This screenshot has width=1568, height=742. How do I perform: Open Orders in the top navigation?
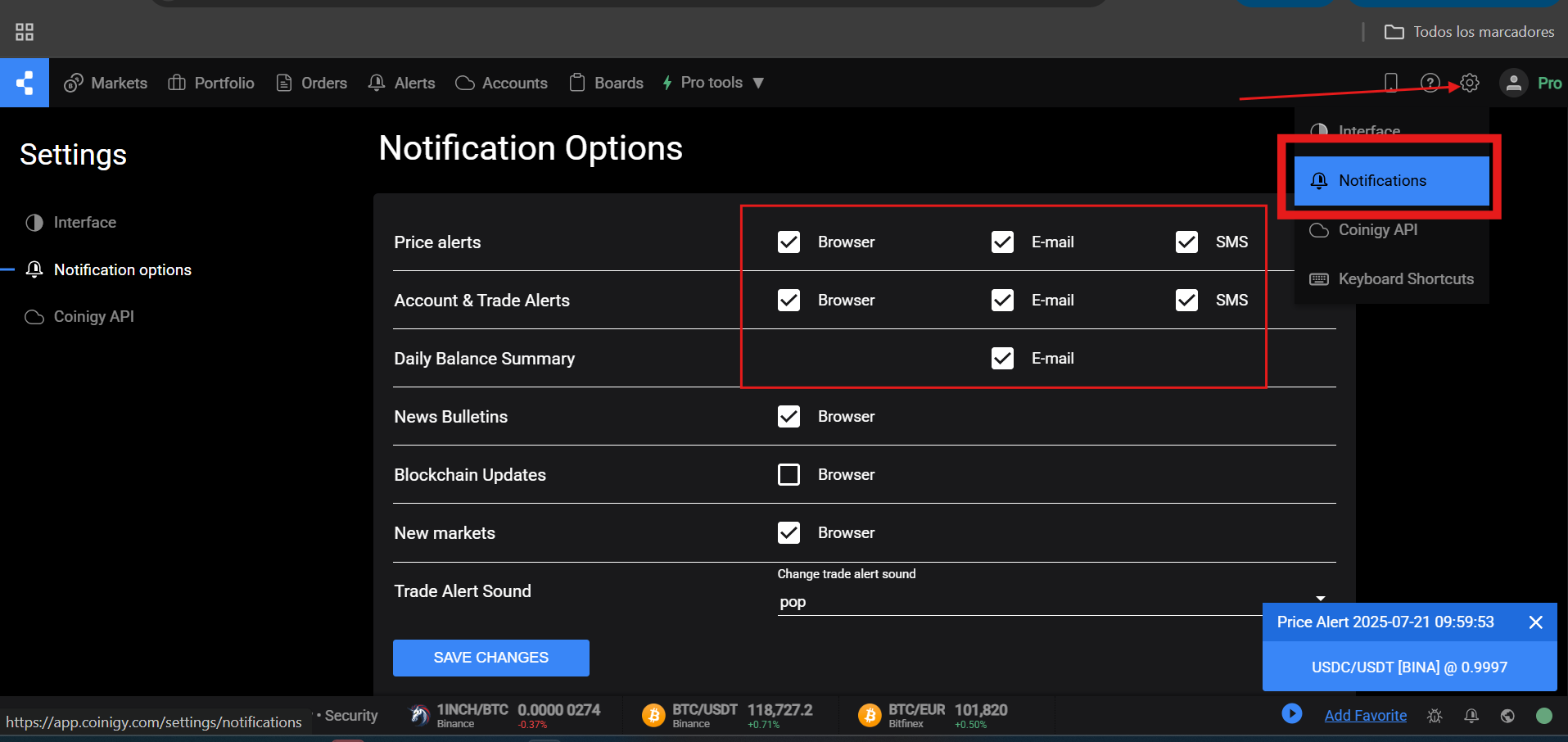(311, 83)
